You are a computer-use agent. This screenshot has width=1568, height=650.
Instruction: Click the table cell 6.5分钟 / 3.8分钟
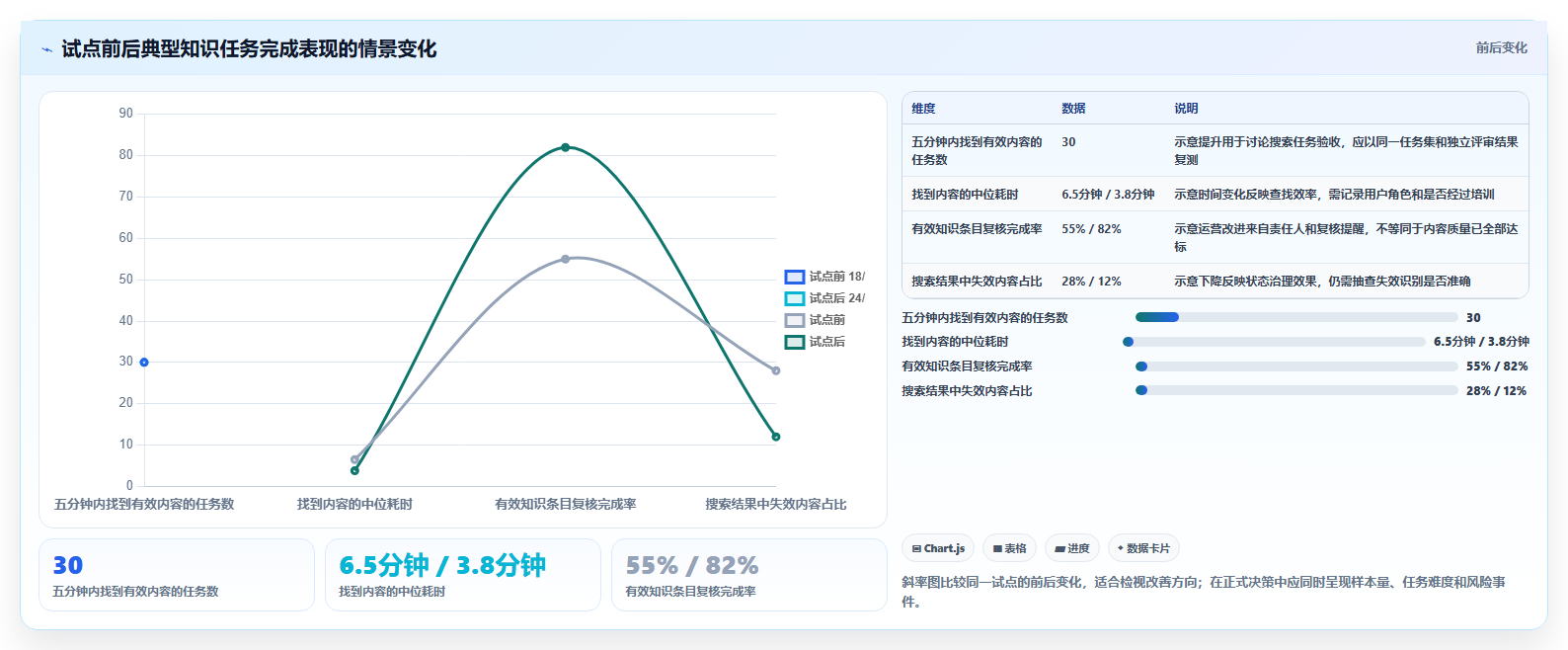point(1108,195)
